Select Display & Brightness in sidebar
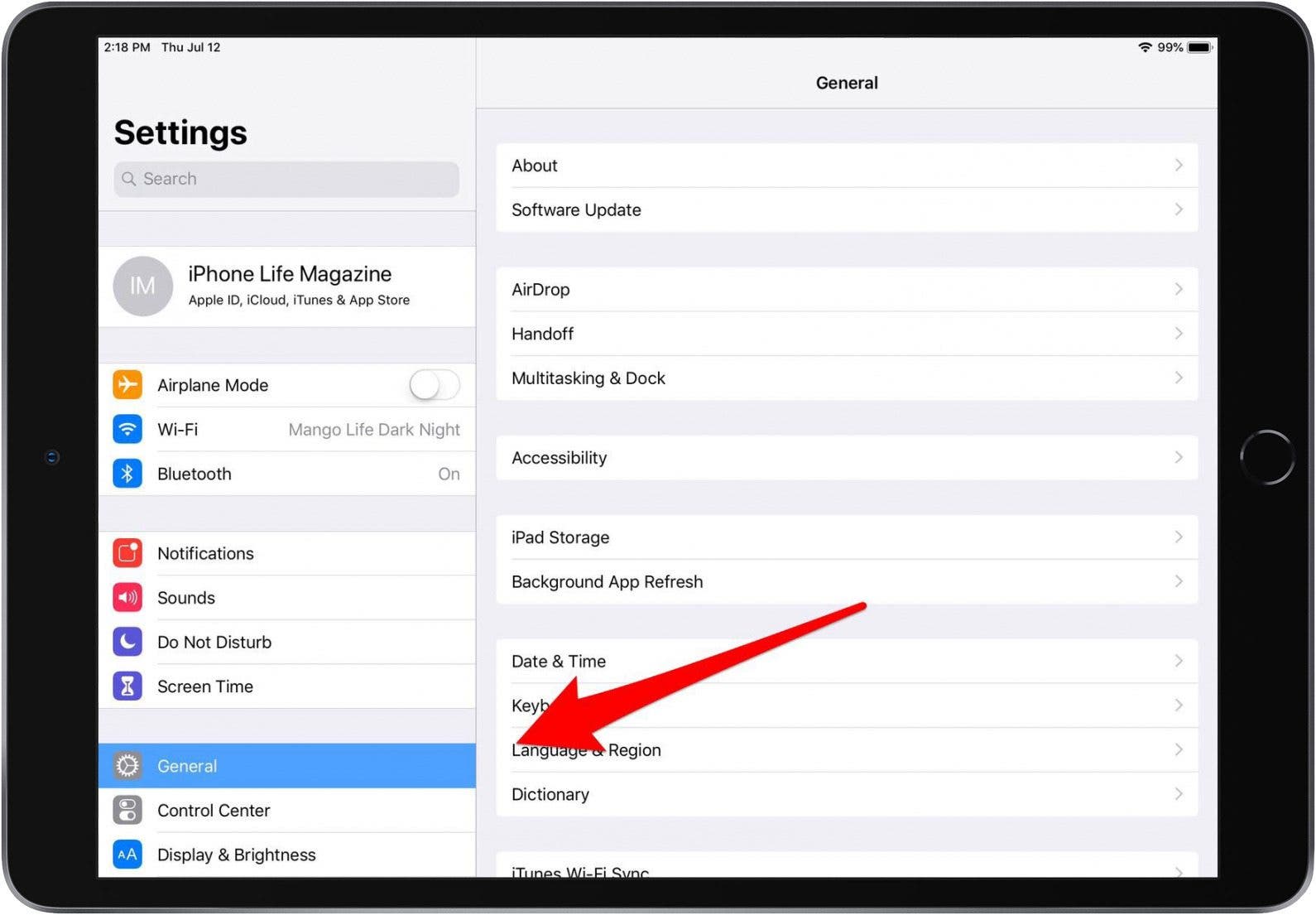The width and height of the screenshot is (1316, 915). (x=287, y=855)
